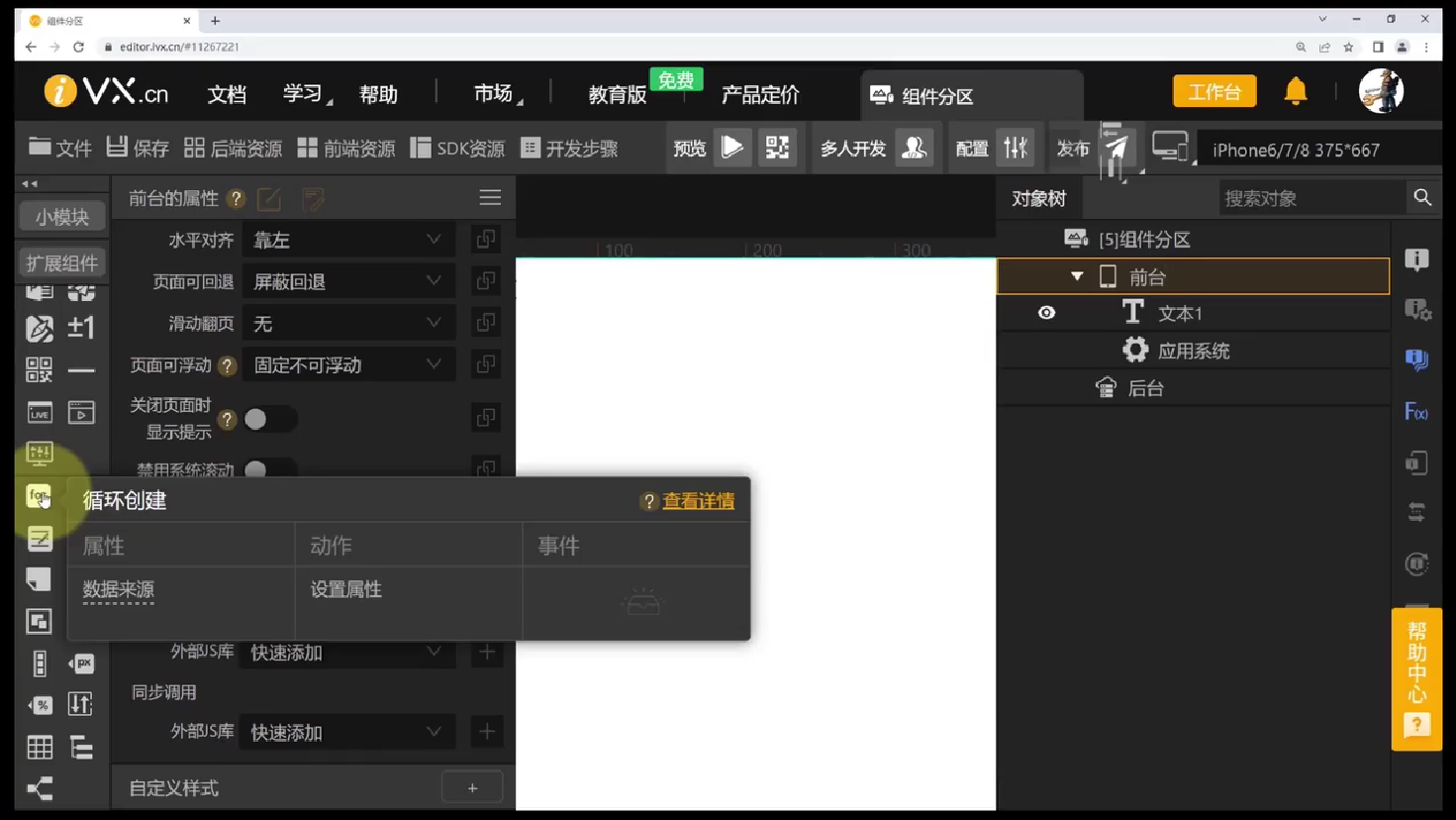This screenshot has width=1456, height=820.
Task: Click the swap arrows icon on right sidebar
Action: point(1416,512)
